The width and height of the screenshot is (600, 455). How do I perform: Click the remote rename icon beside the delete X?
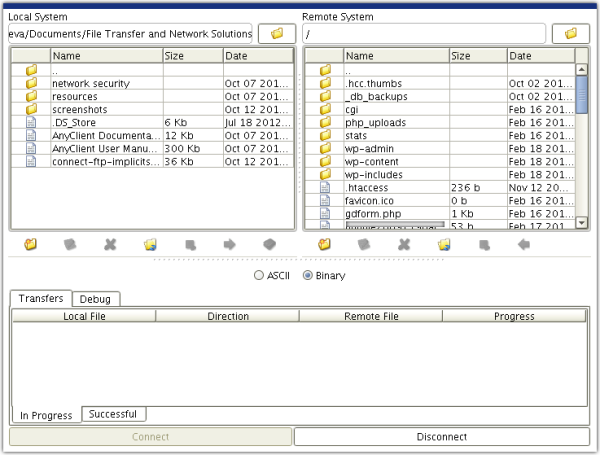[364, 244]
